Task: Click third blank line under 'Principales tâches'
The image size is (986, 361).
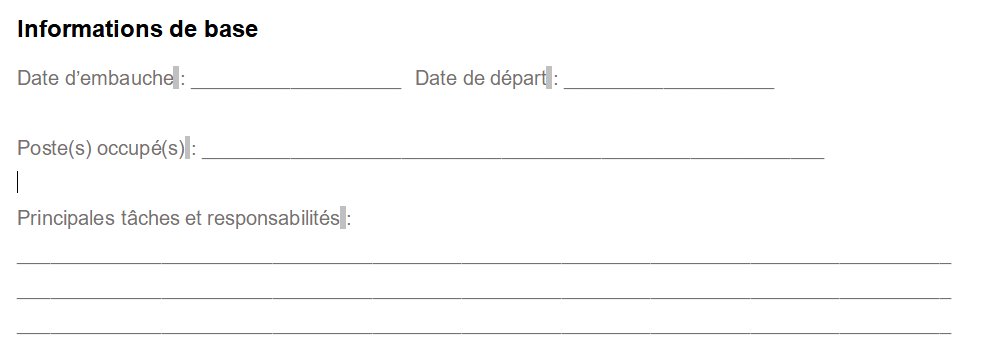Action: [484, 331]
